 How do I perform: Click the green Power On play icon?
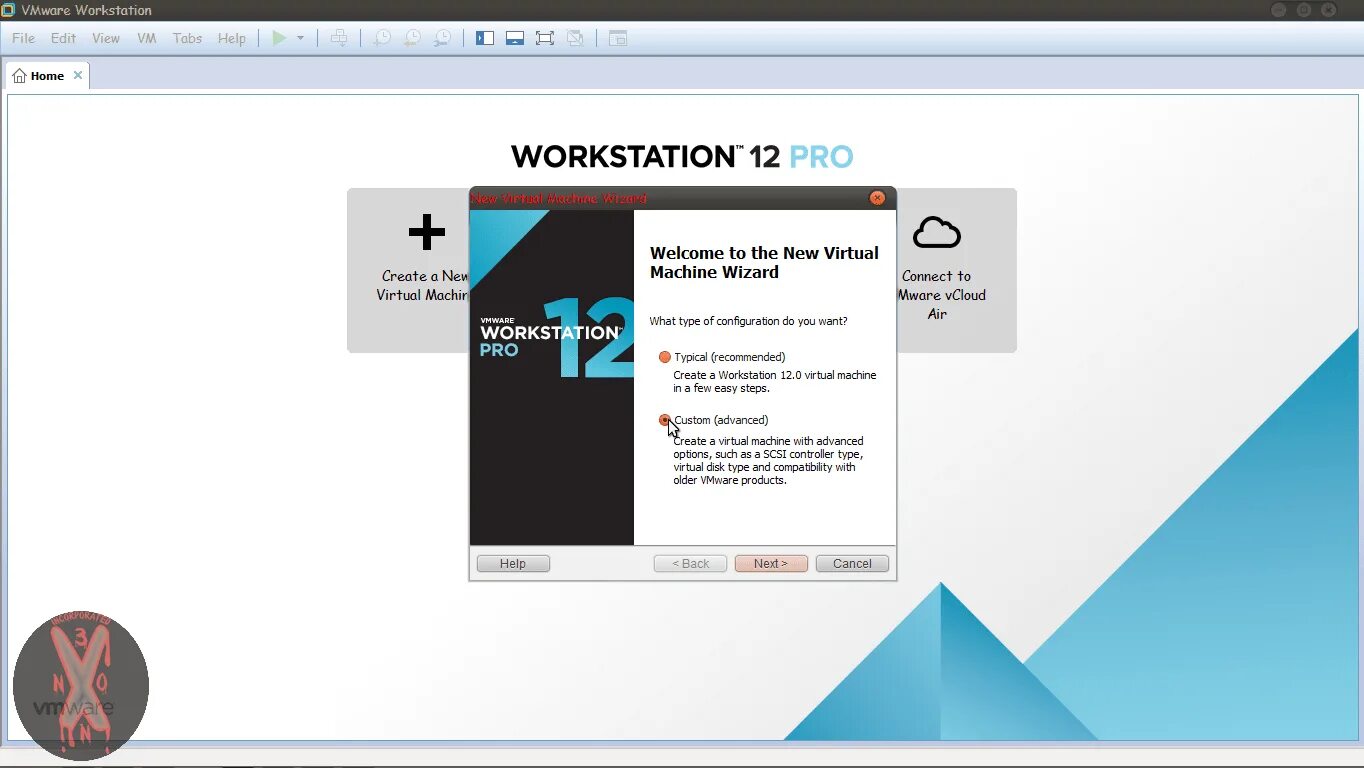click(x=279, y=38)
